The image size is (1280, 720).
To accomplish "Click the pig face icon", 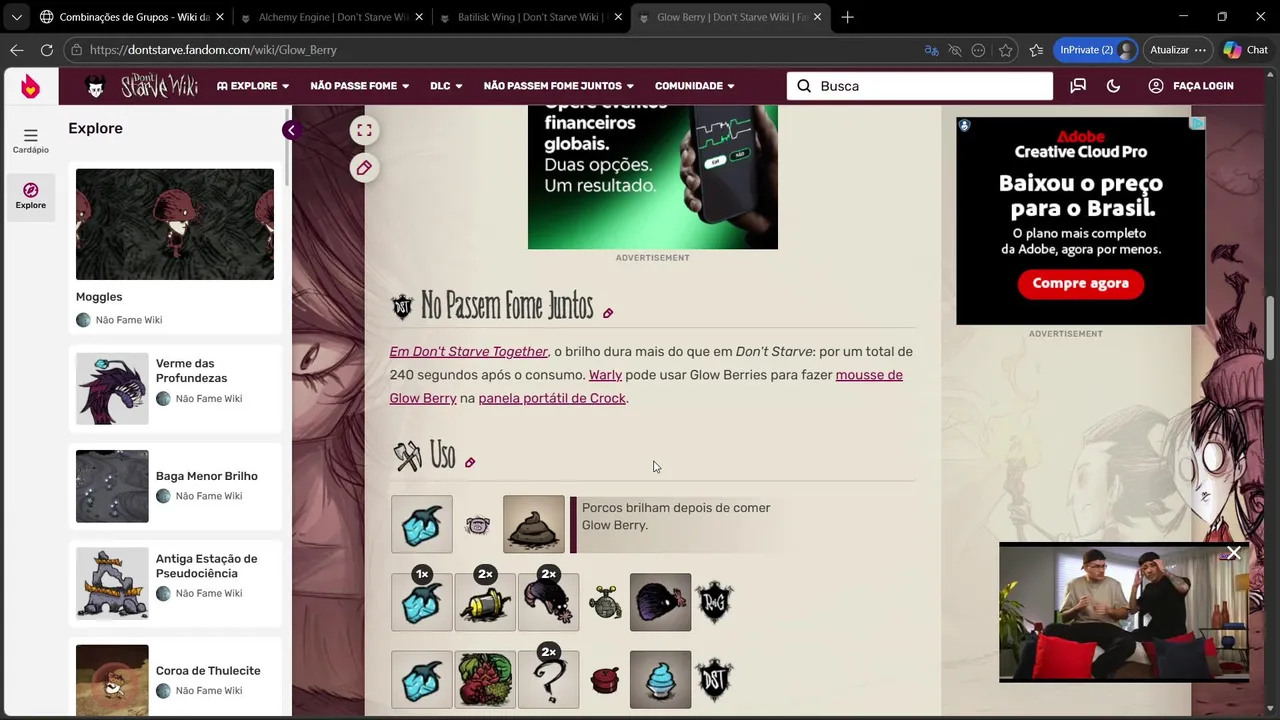I will [478, 525].
